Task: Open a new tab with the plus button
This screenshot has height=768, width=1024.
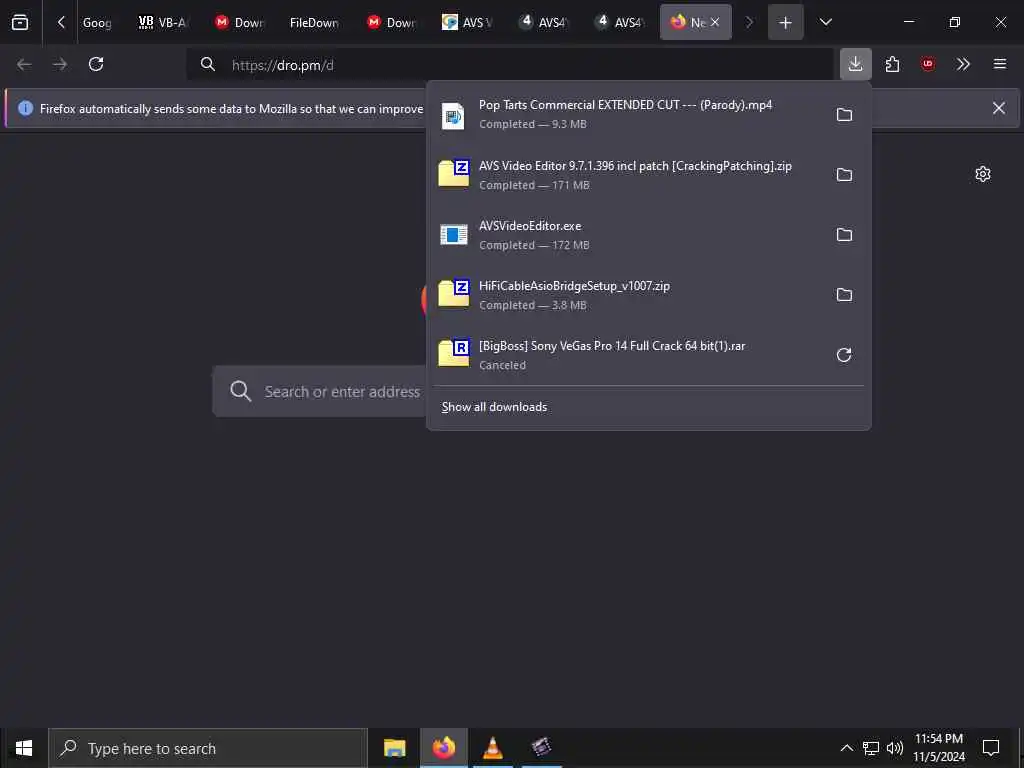Action: click(785, 22)
